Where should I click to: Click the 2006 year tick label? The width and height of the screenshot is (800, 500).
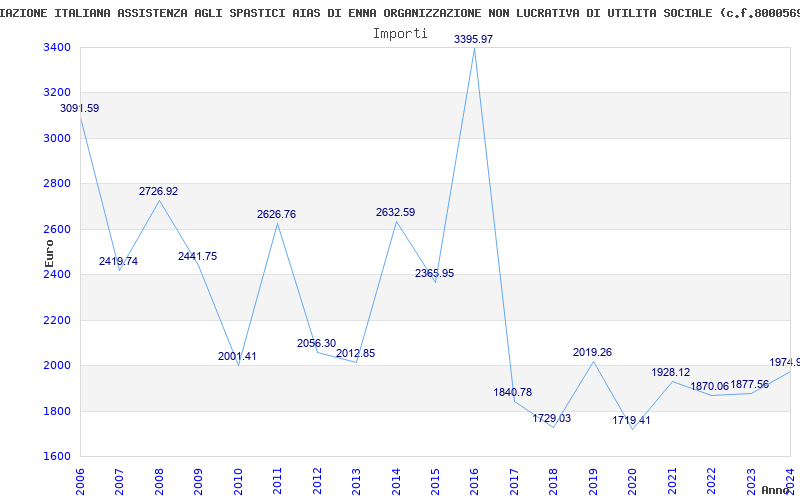80,482
